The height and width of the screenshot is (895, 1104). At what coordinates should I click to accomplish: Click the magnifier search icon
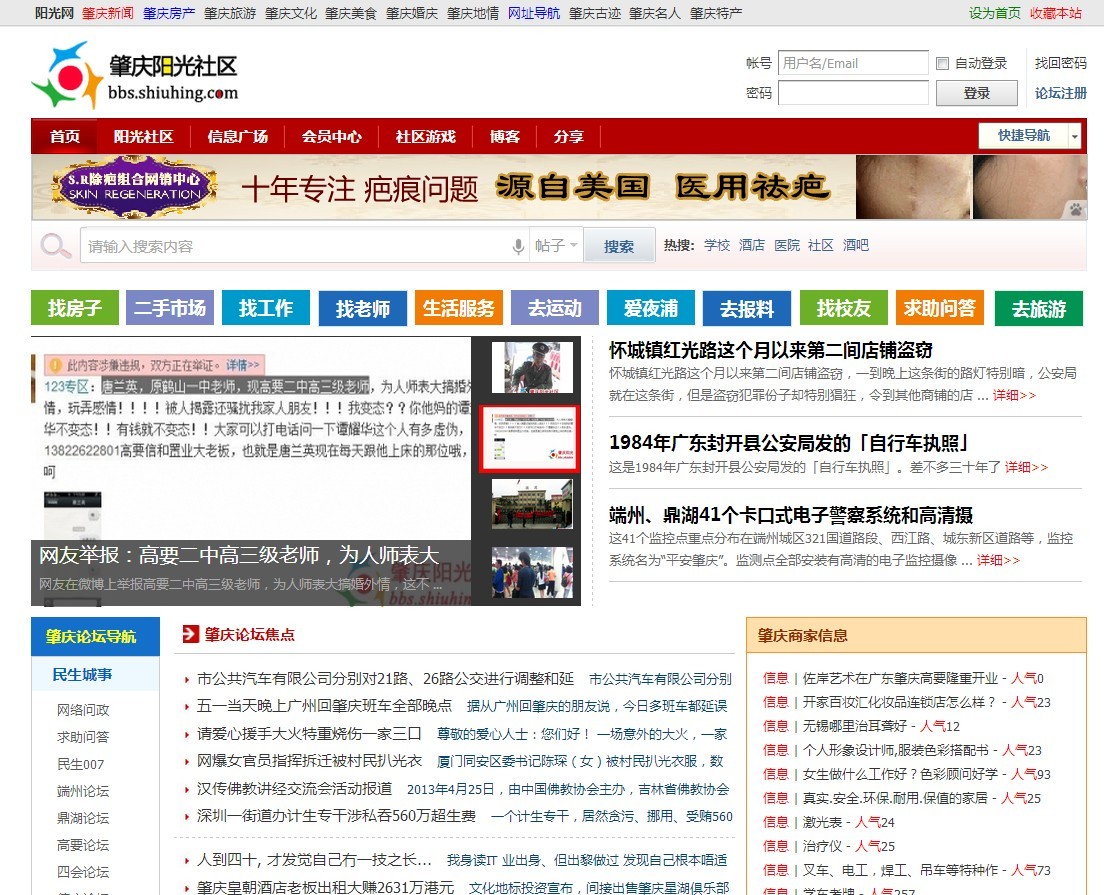[x=55, y=246]
